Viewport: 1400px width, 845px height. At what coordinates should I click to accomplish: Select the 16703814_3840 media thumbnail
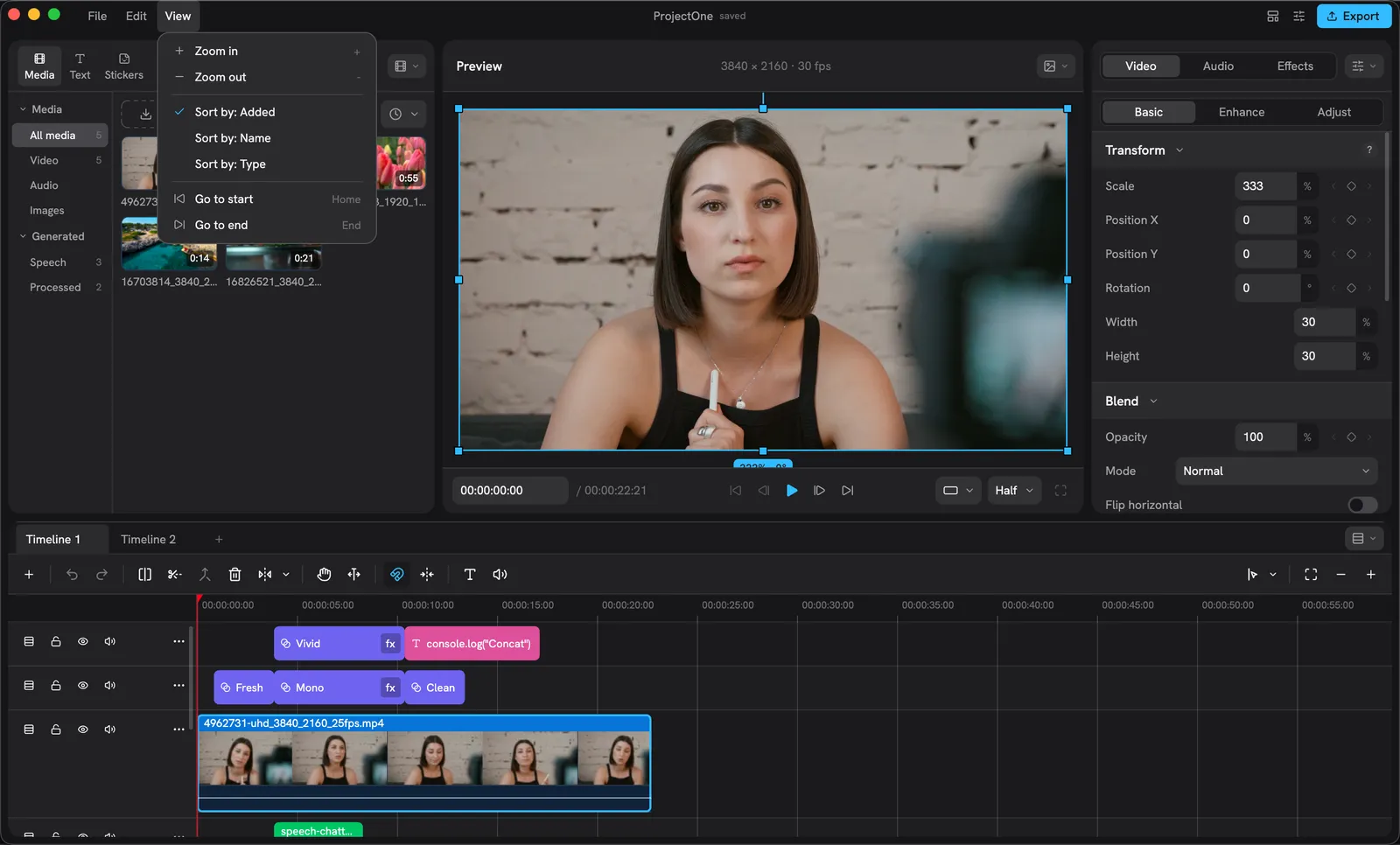click(169, 245)
